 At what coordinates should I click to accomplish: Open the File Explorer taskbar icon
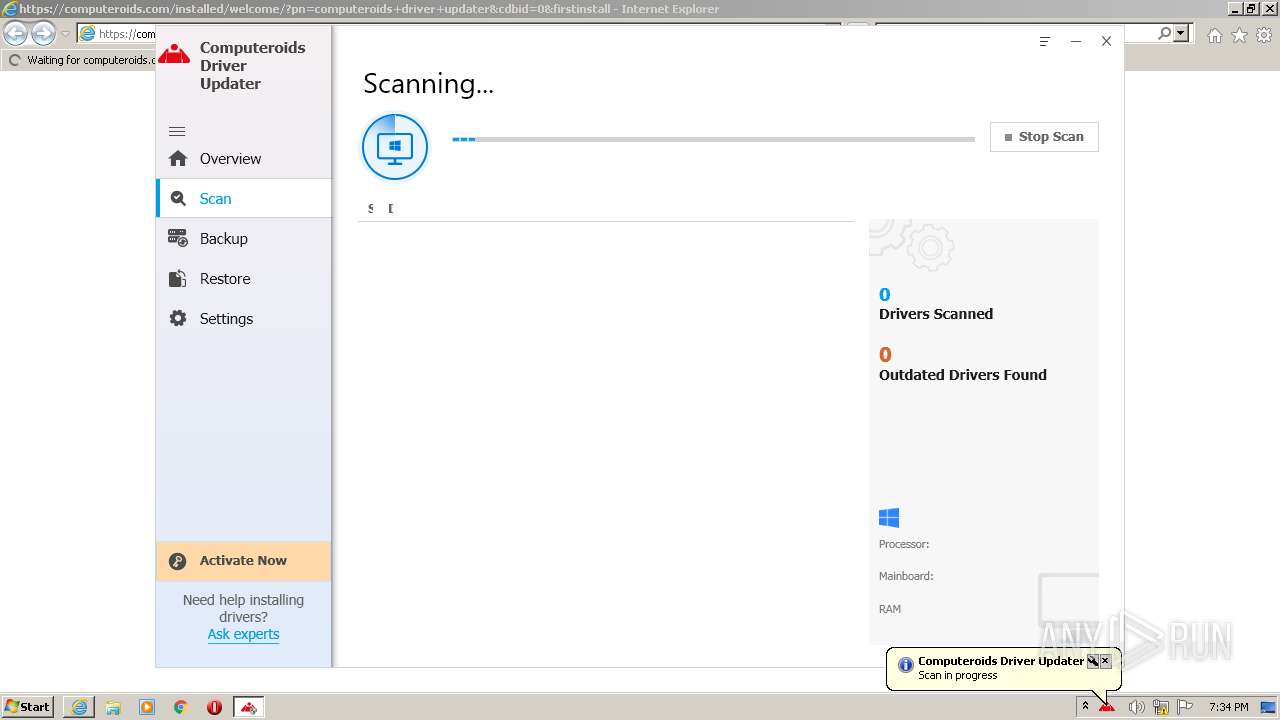click(x=113, y=707)
